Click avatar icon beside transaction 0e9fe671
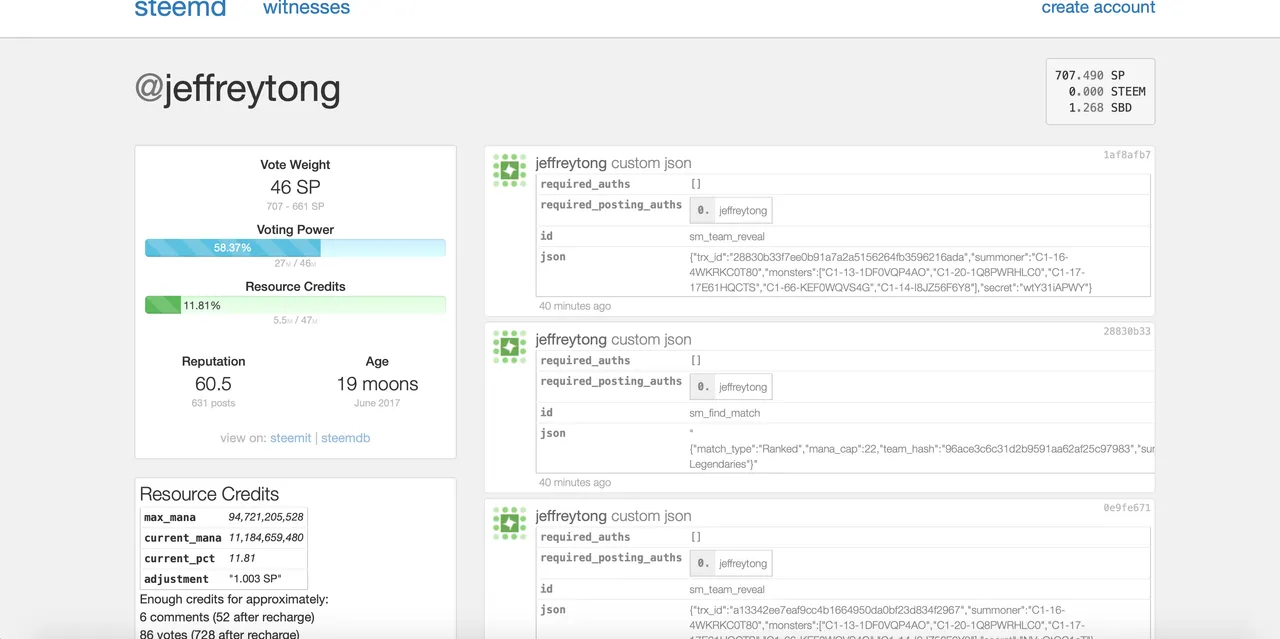1280x639 pixels. tap(510, 523)
